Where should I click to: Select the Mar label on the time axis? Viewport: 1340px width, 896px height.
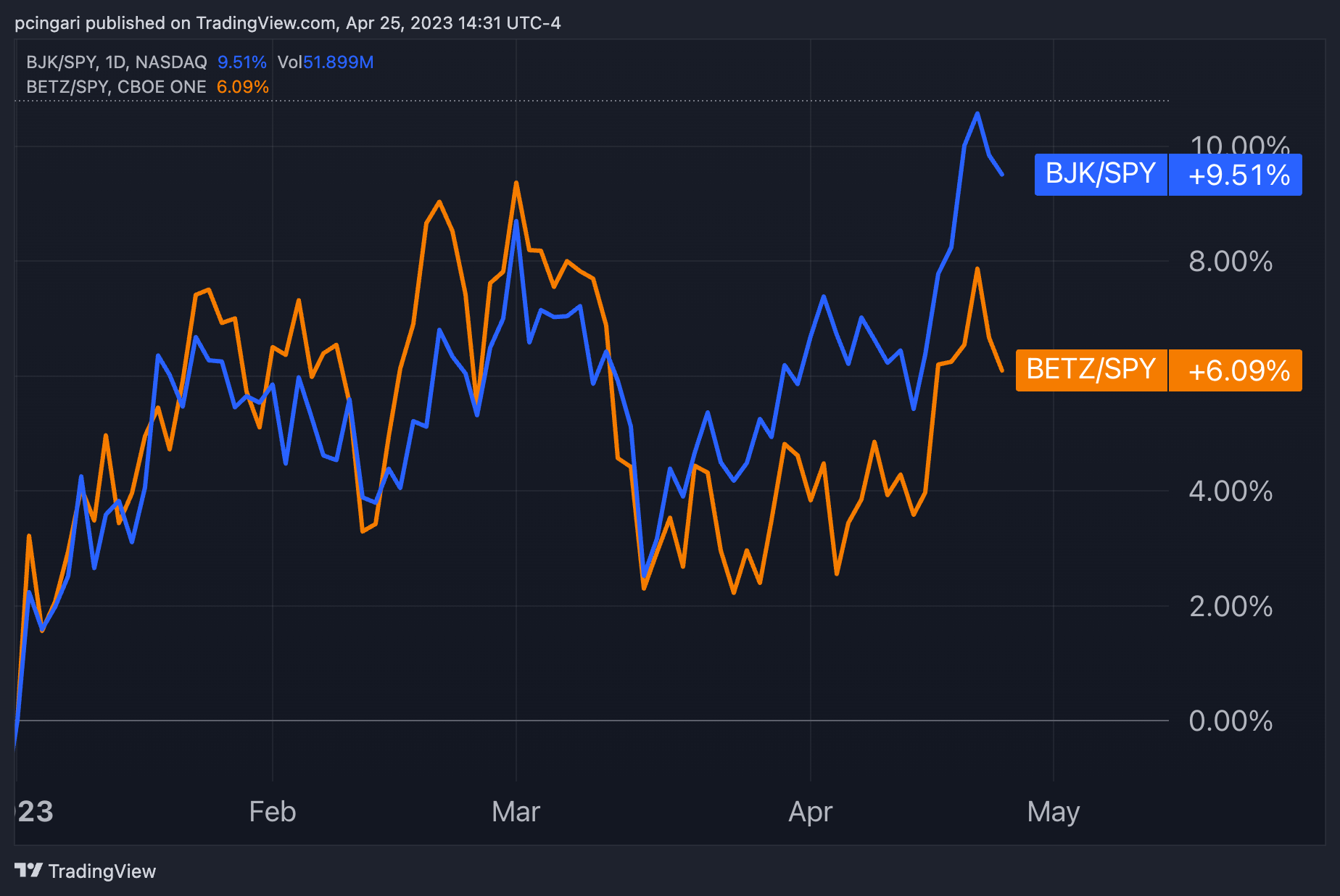coord(516,812)
